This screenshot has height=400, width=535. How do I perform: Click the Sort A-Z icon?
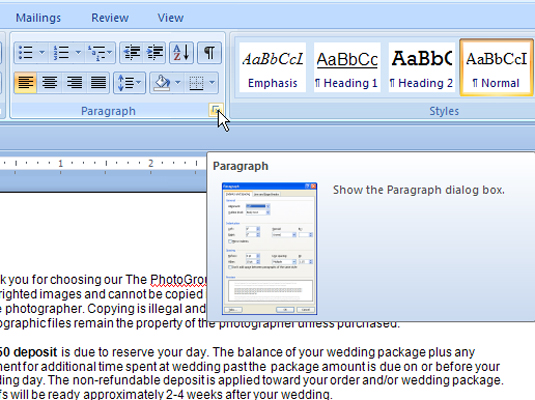pos(181,53)
